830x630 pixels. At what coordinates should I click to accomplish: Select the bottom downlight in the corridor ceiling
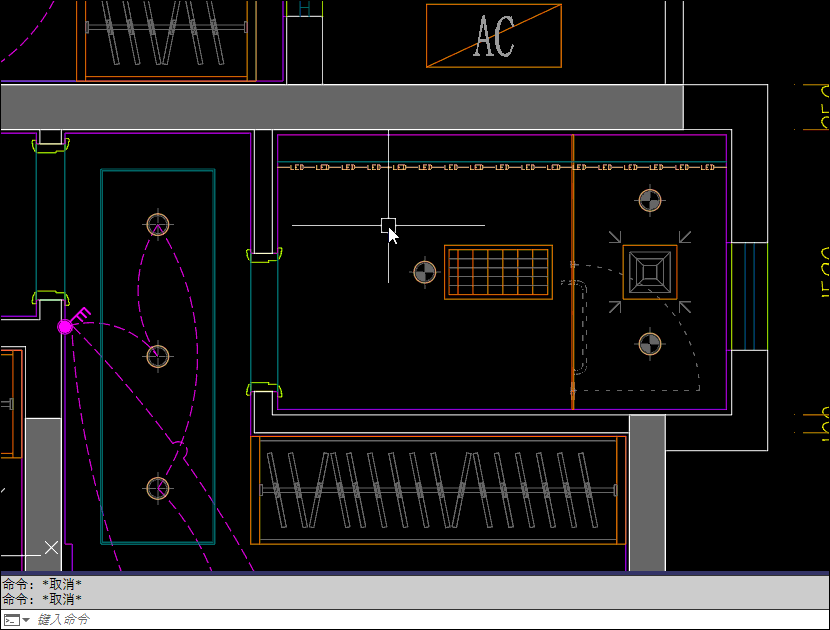click(x=158, y=488)
